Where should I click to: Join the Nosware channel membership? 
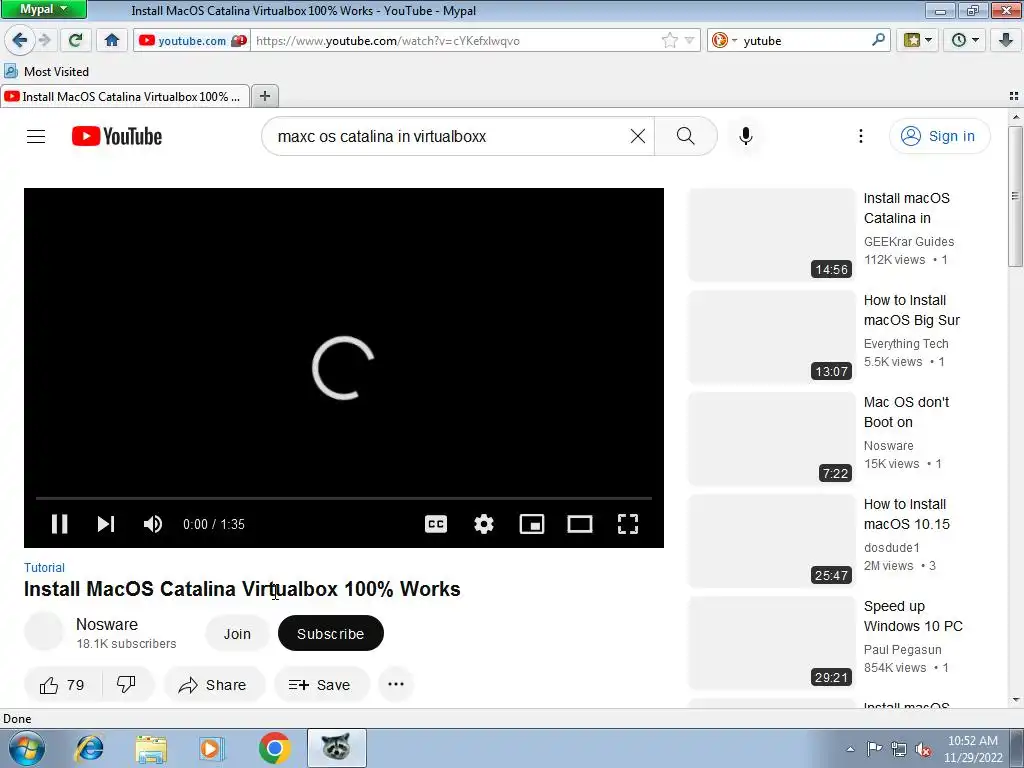point(237,633)
